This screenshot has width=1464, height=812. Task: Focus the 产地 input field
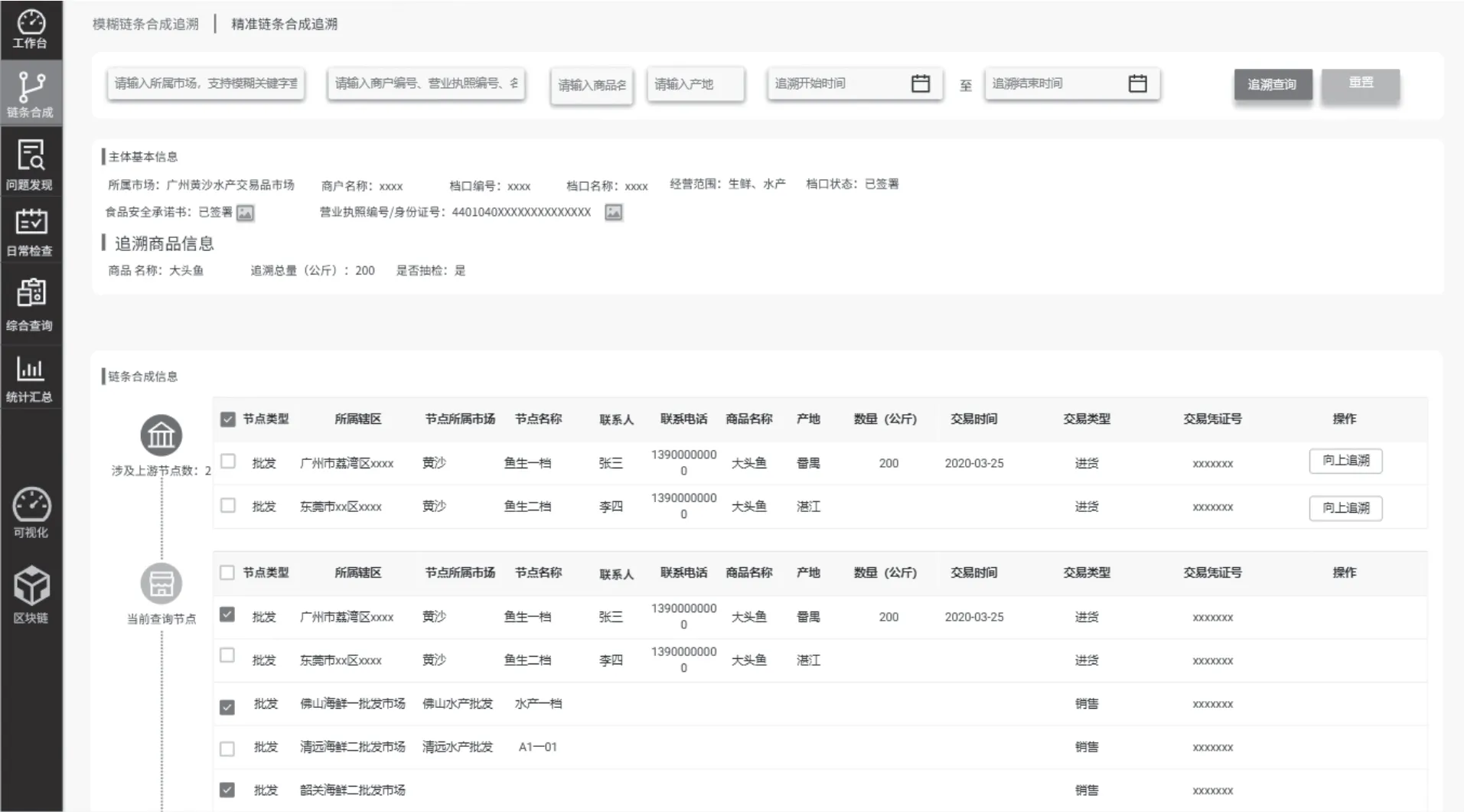pos(696,84)
